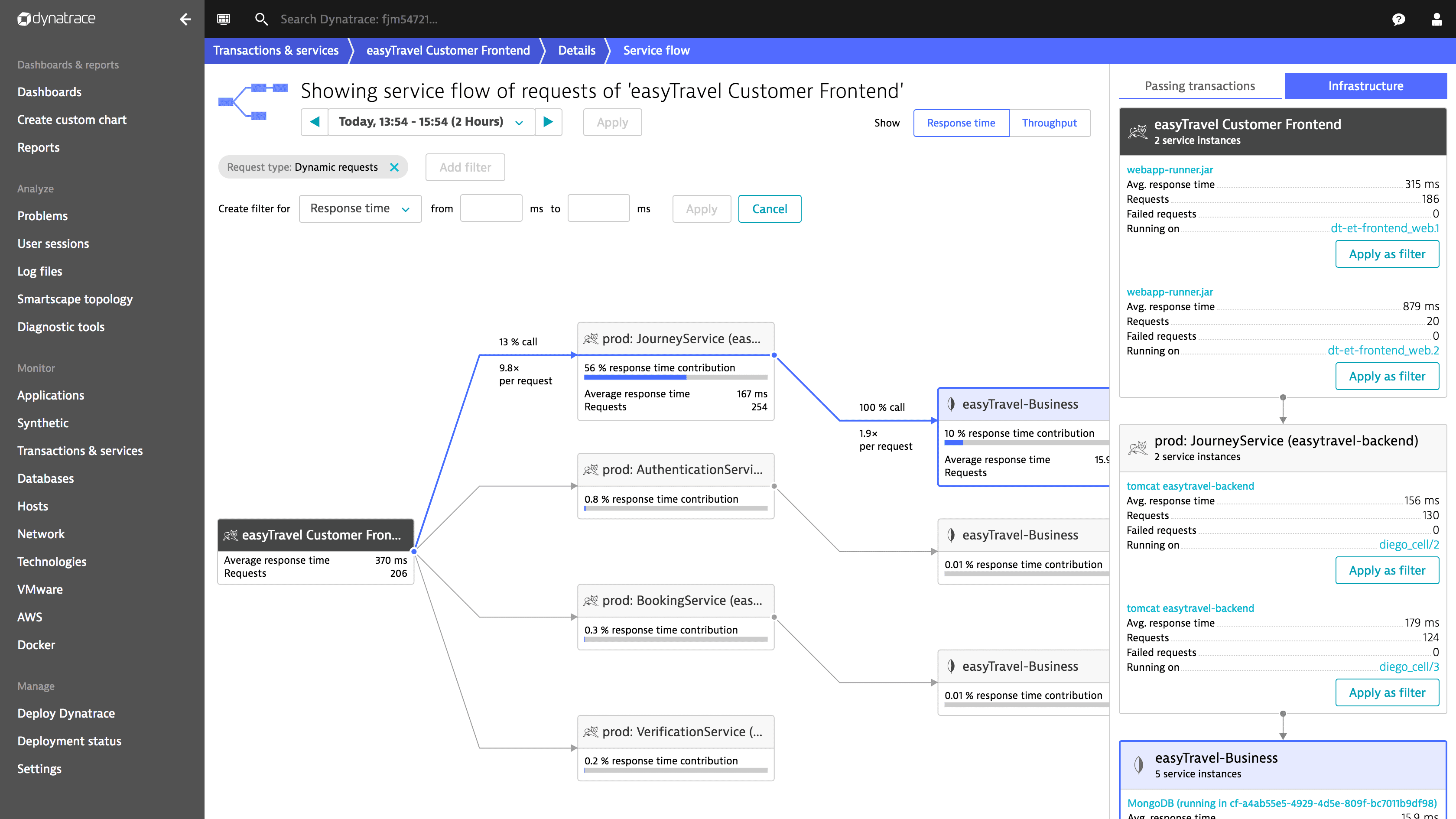1456x819 pixels.
Task: Click the 'from' milliseconds input field
Action: [x=491, y=208]
